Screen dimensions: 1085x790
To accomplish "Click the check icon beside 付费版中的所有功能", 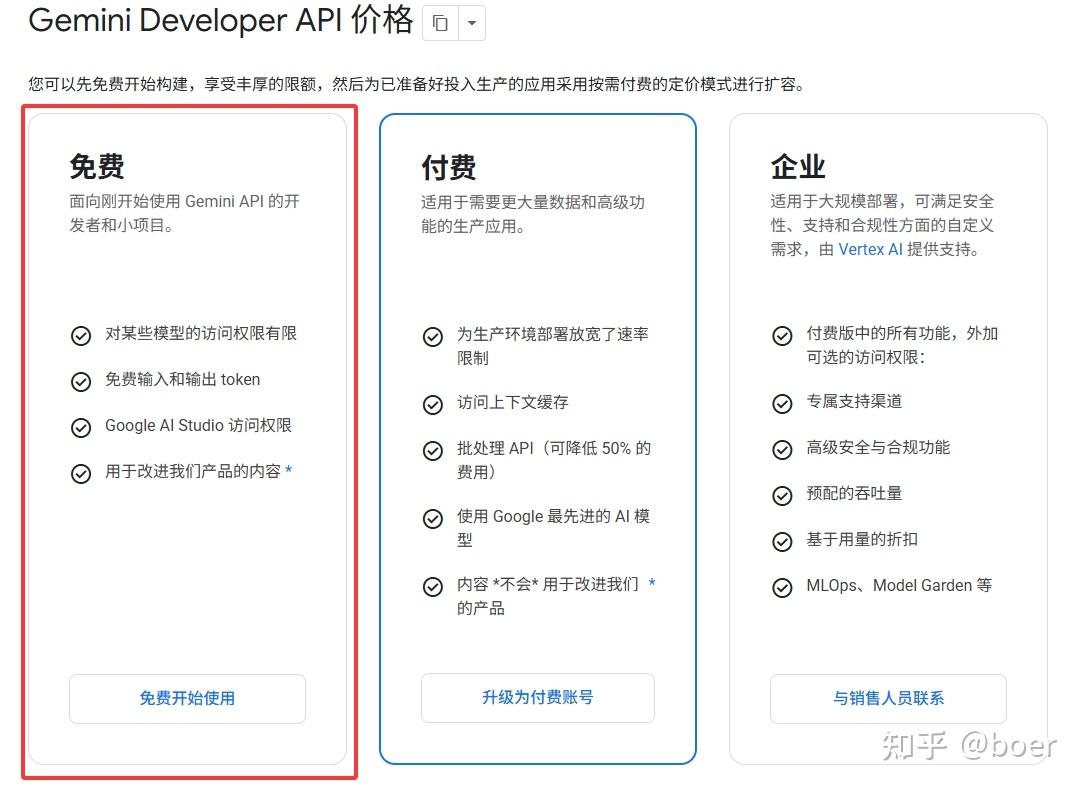I will click(783, 336).
